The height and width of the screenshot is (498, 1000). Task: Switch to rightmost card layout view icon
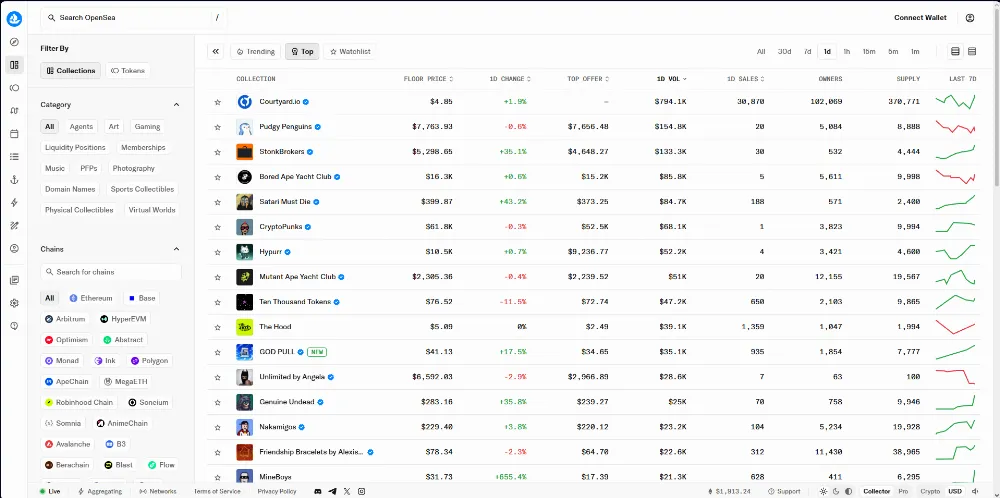972,52
